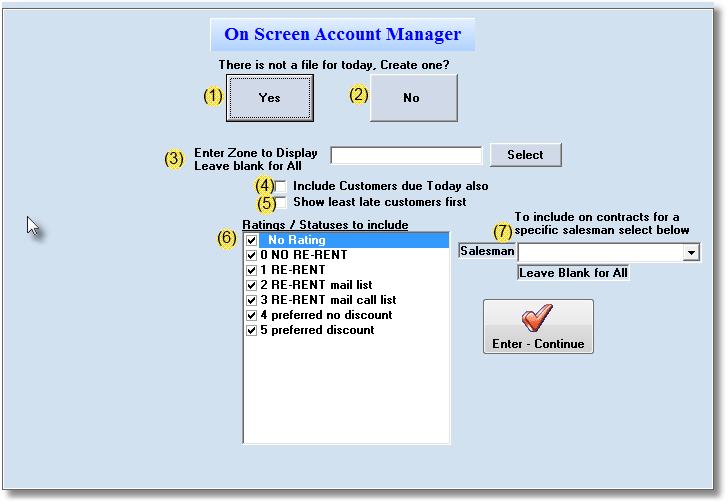Toggle 3 RE-RENT mail call list
The width and height of the screenshot is (728, 504).
pyautogui.click(x=252, y=300)
